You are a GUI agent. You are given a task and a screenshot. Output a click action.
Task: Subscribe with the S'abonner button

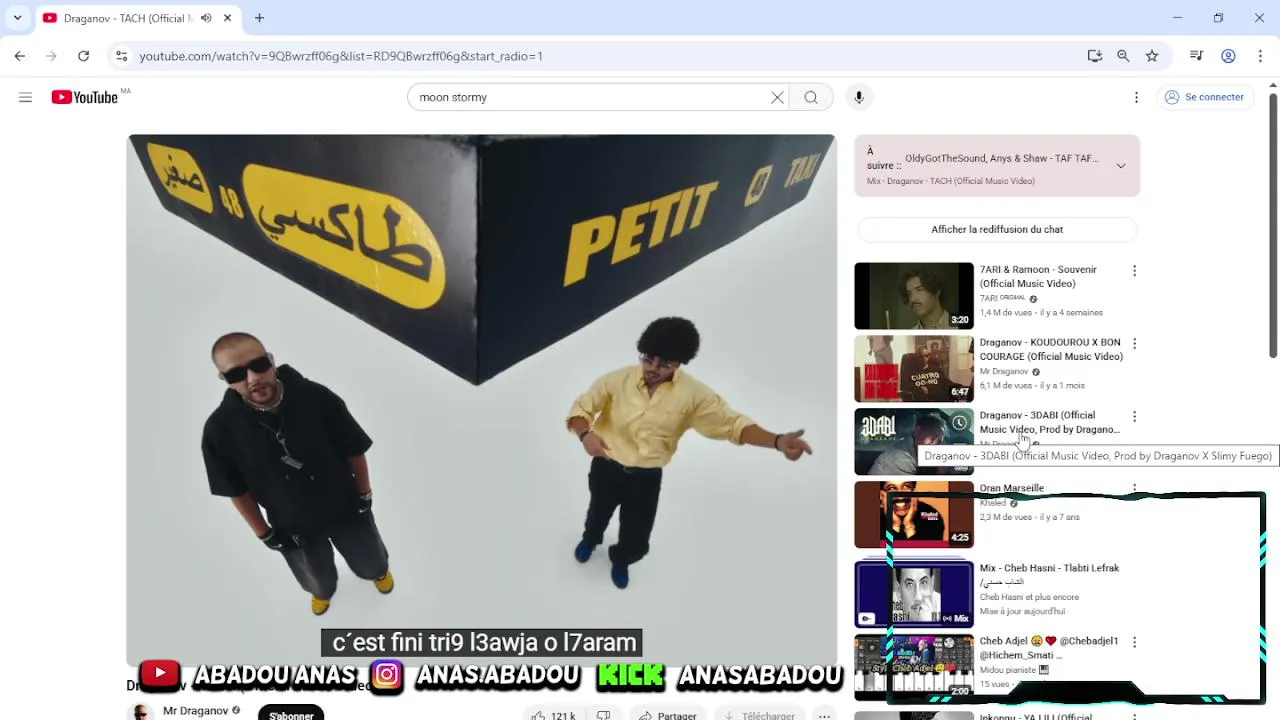click(x=291, y=714)
